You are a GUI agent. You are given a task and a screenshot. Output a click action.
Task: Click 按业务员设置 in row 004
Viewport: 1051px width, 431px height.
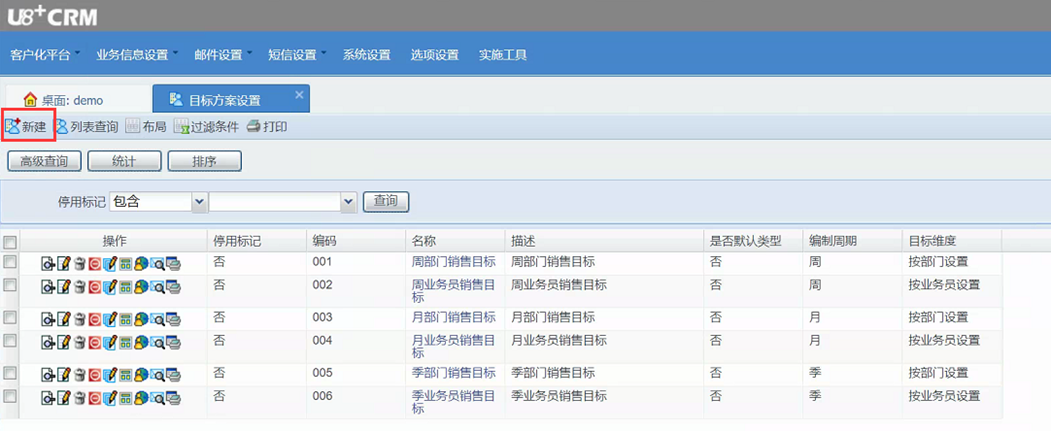click(944, 341)
